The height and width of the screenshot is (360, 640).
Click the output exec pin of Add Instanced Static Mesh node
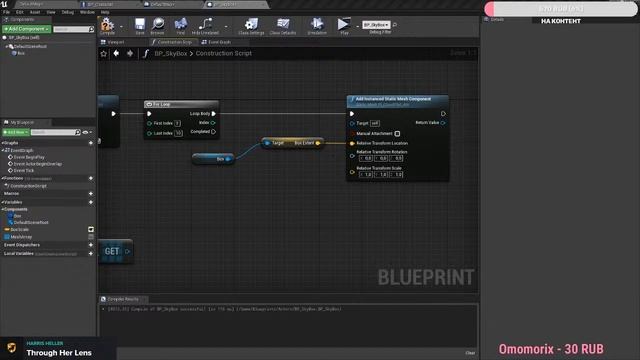pos(443,113)
